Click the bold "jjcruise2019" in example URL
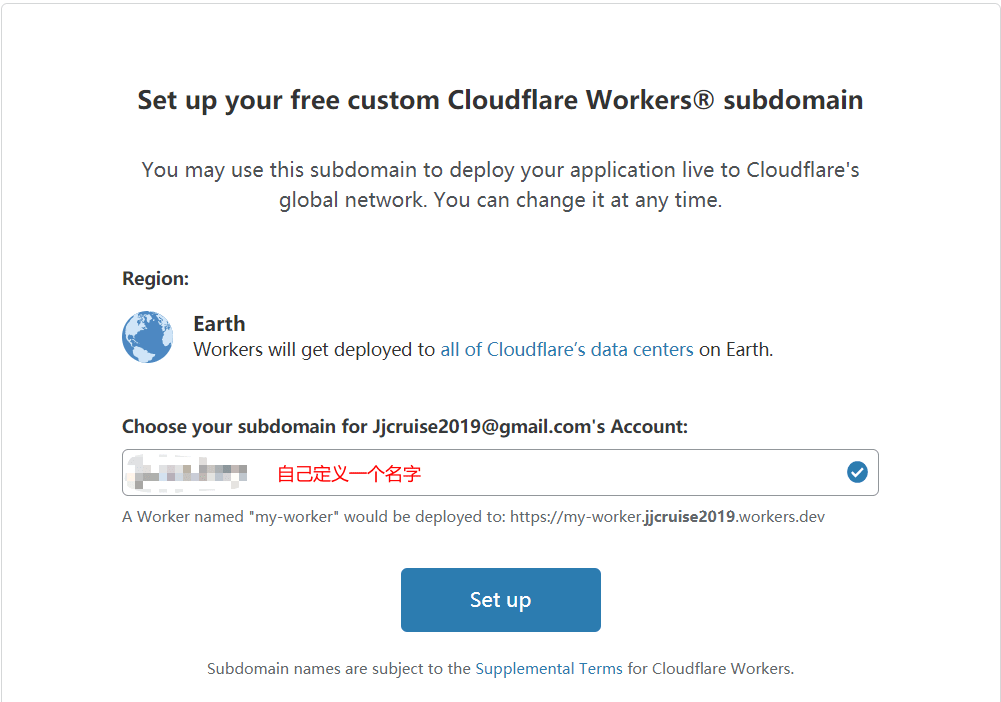The image size is (1001, 702). pyautogui.click(x=690, y=517)
